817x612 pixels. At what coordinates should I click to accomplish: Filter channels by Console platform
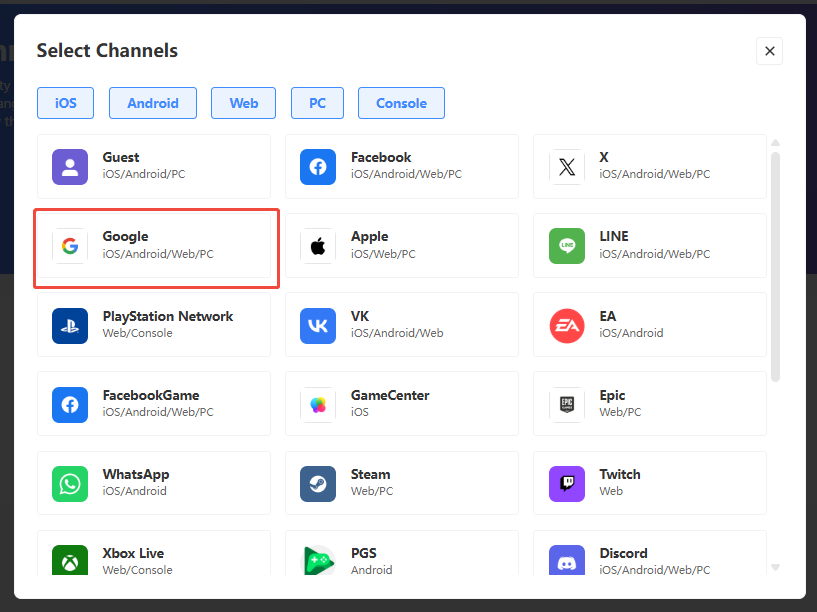pos(401,103)
